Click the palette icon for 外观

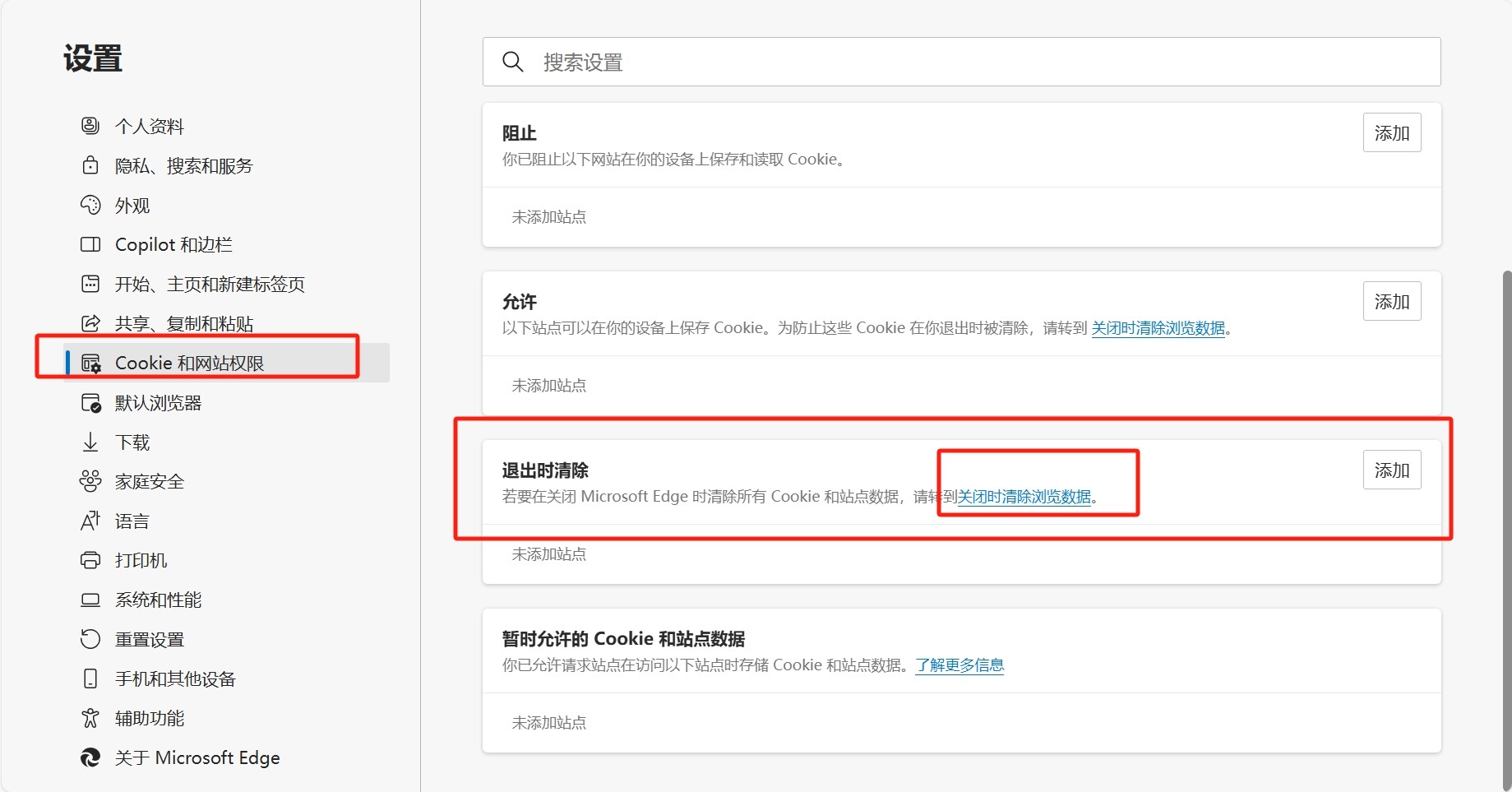(x=90, y=205)
